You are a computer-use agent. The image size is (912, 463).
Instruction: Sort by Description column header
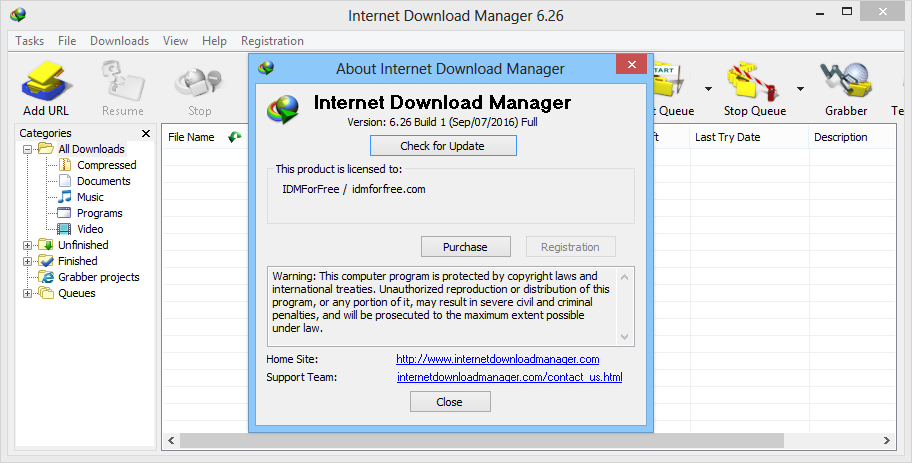click(840, 137)
